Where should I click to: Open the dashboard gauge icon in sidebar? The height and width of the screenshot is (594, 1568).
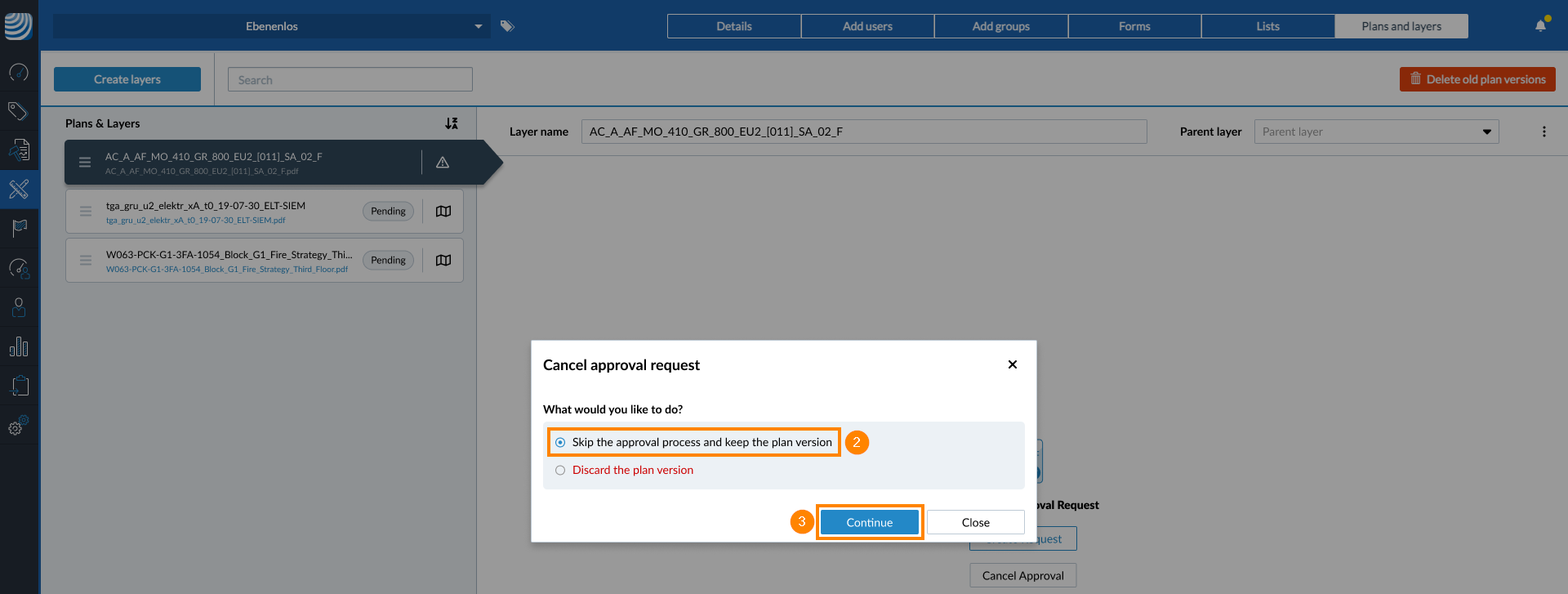[19, 73]
